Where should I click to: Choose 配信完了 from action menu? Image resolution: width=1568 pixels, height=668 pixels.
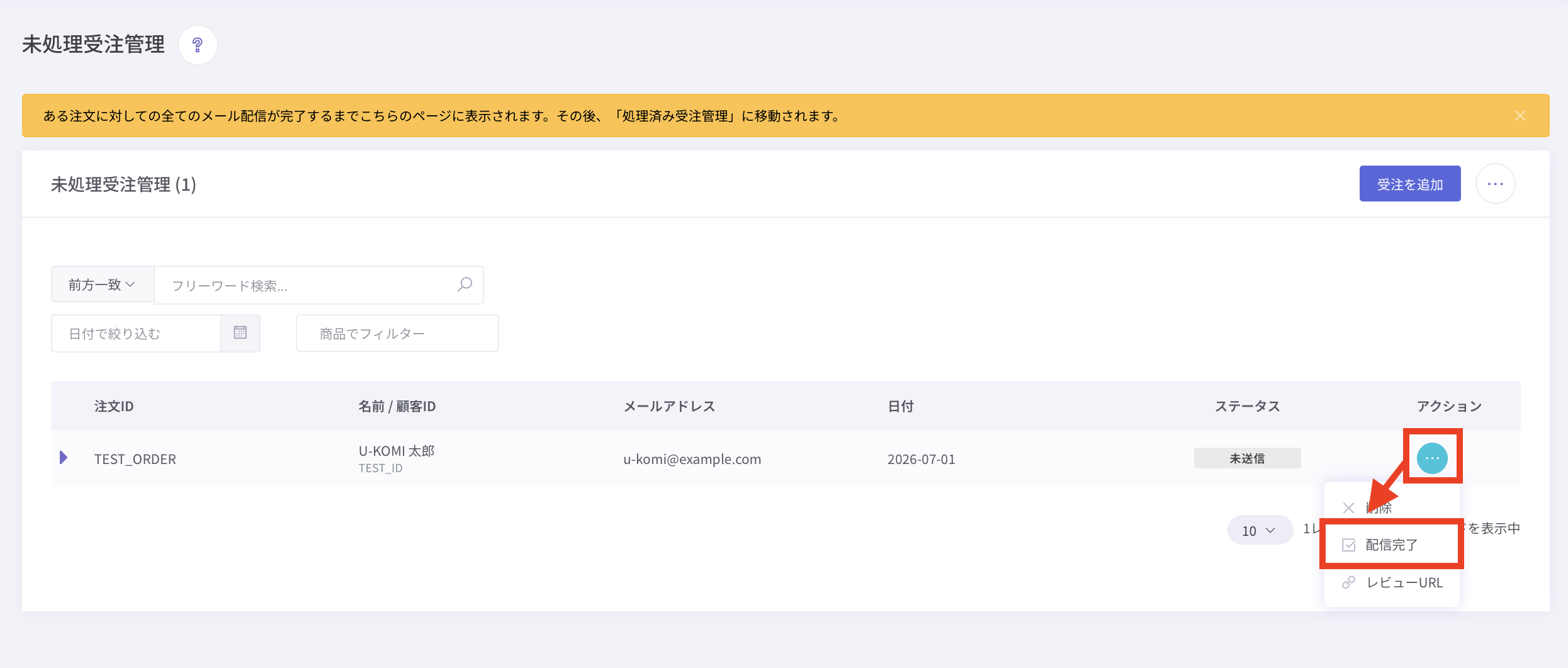1391,545
